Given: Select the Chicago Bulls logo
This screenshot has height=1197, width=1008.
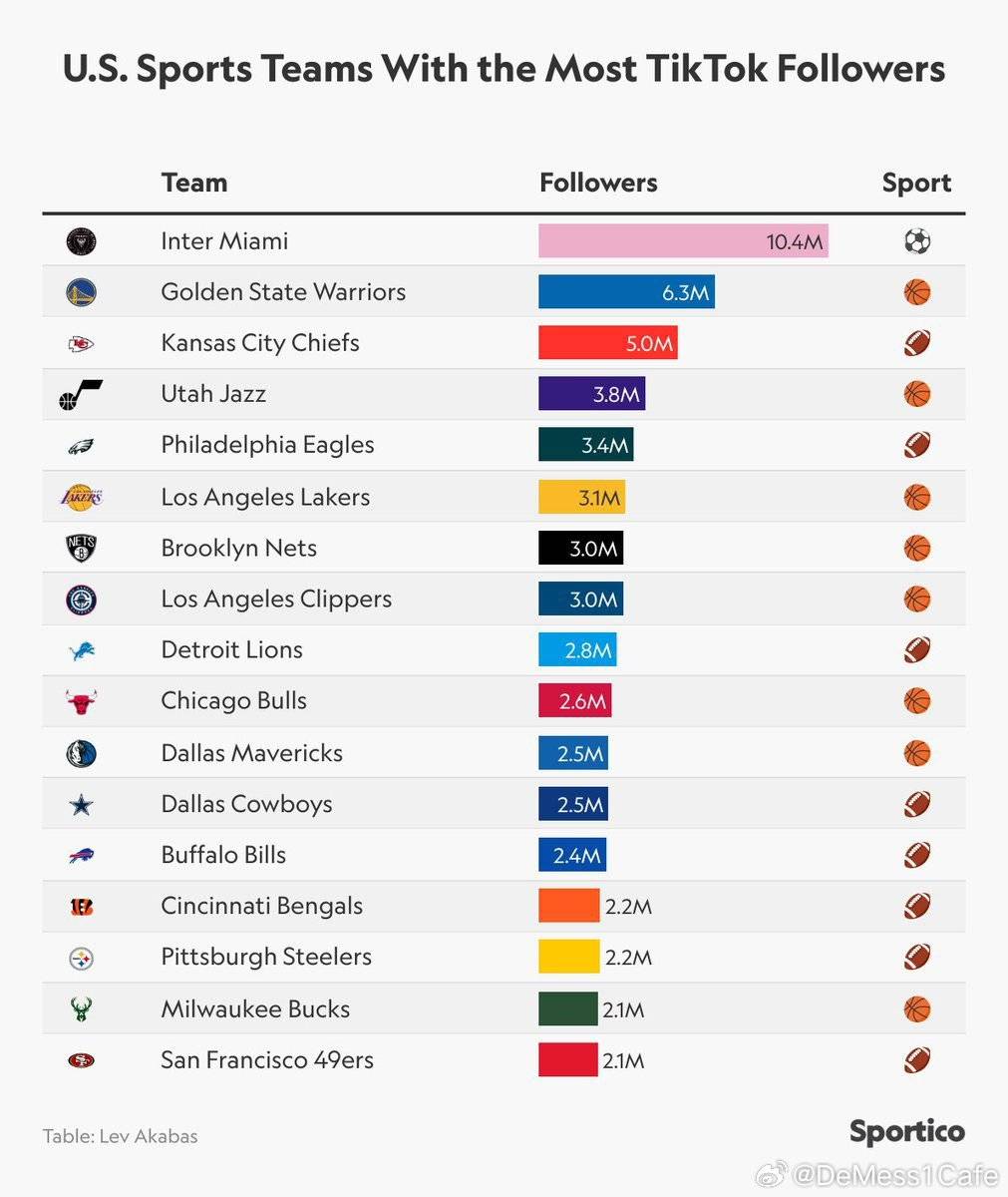Looking at the screenshot, I should 81,702.
